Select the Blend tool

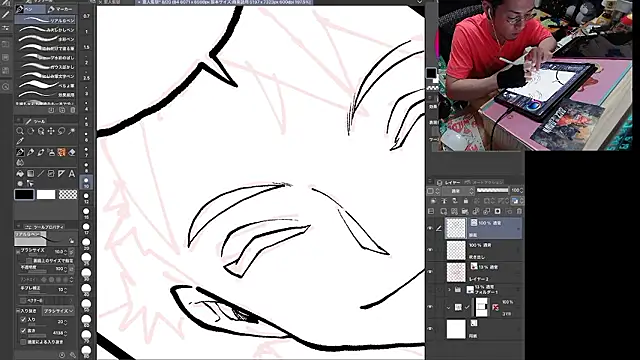pyautogui.click(x=20, y=162)
